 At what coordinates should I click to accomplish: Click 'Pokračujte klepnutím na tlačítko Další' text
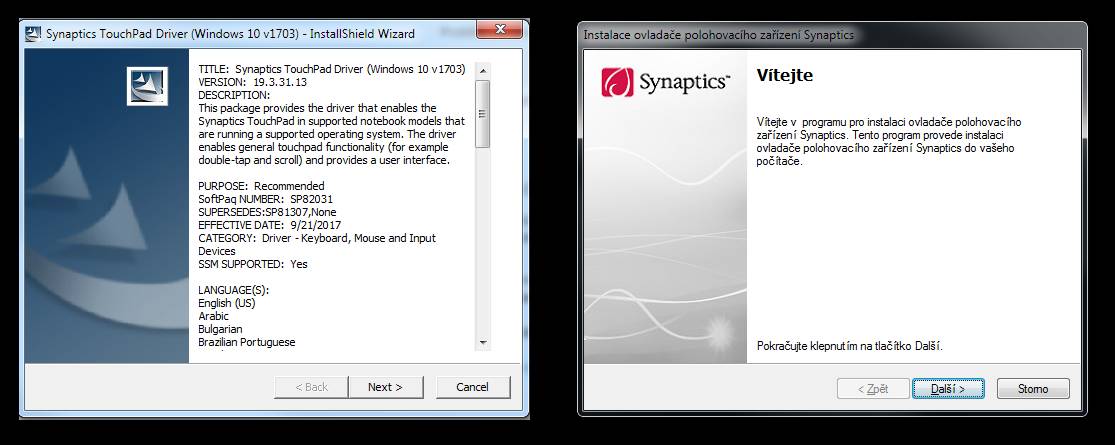click(850, 346)
